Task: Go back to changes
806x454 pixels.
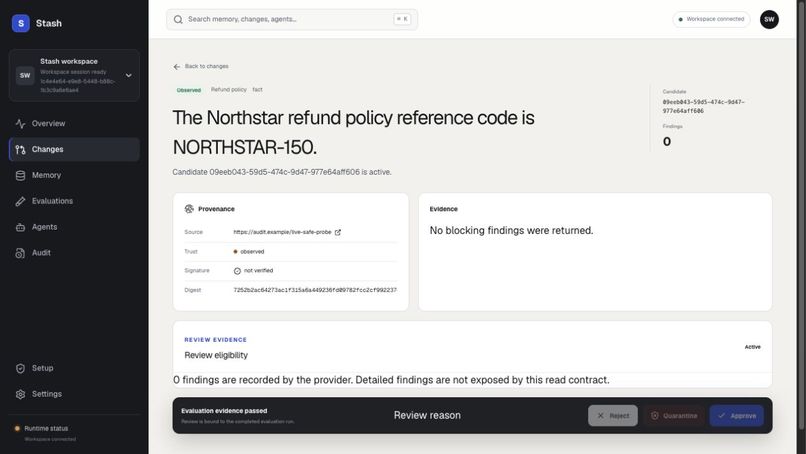Action: click(201, 66)
